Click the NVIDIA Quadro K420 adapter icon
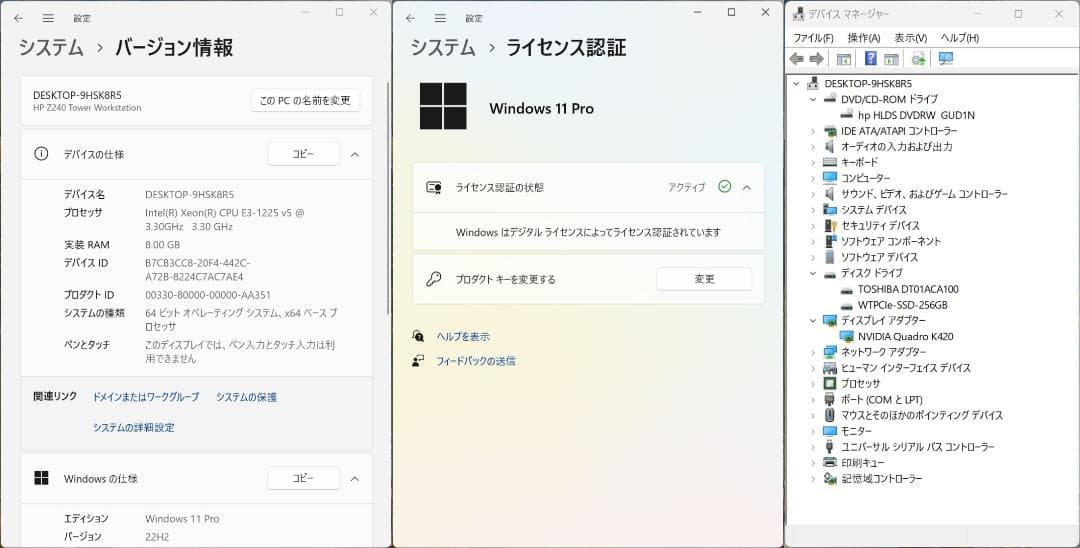 point(847,337)
